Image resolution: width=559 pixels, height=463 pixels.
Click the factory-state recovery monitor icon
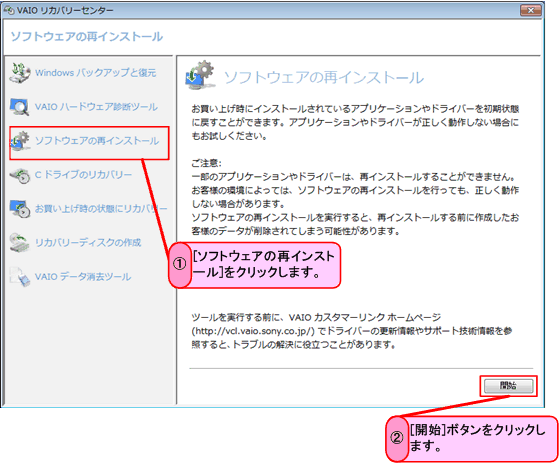20,209
